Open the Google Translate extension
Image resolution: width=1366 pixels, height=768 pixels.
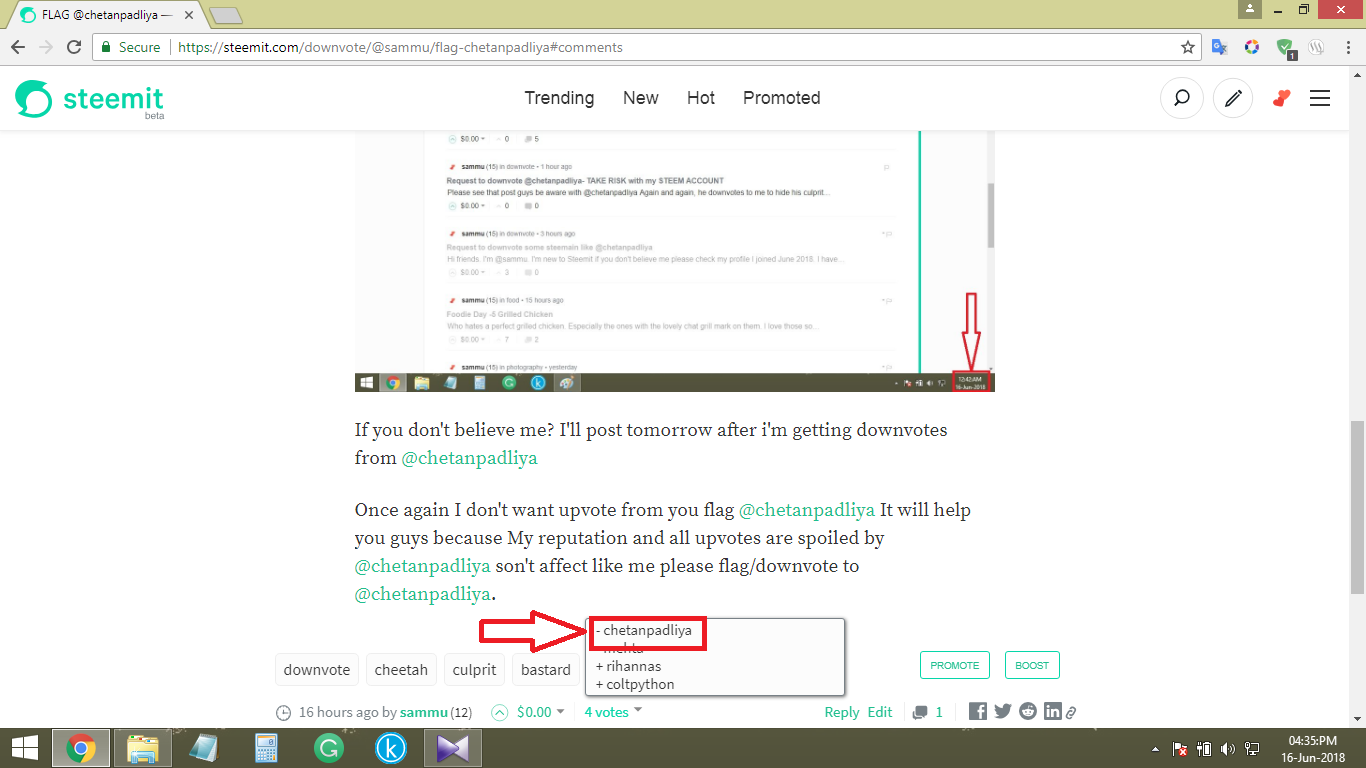1219,47
